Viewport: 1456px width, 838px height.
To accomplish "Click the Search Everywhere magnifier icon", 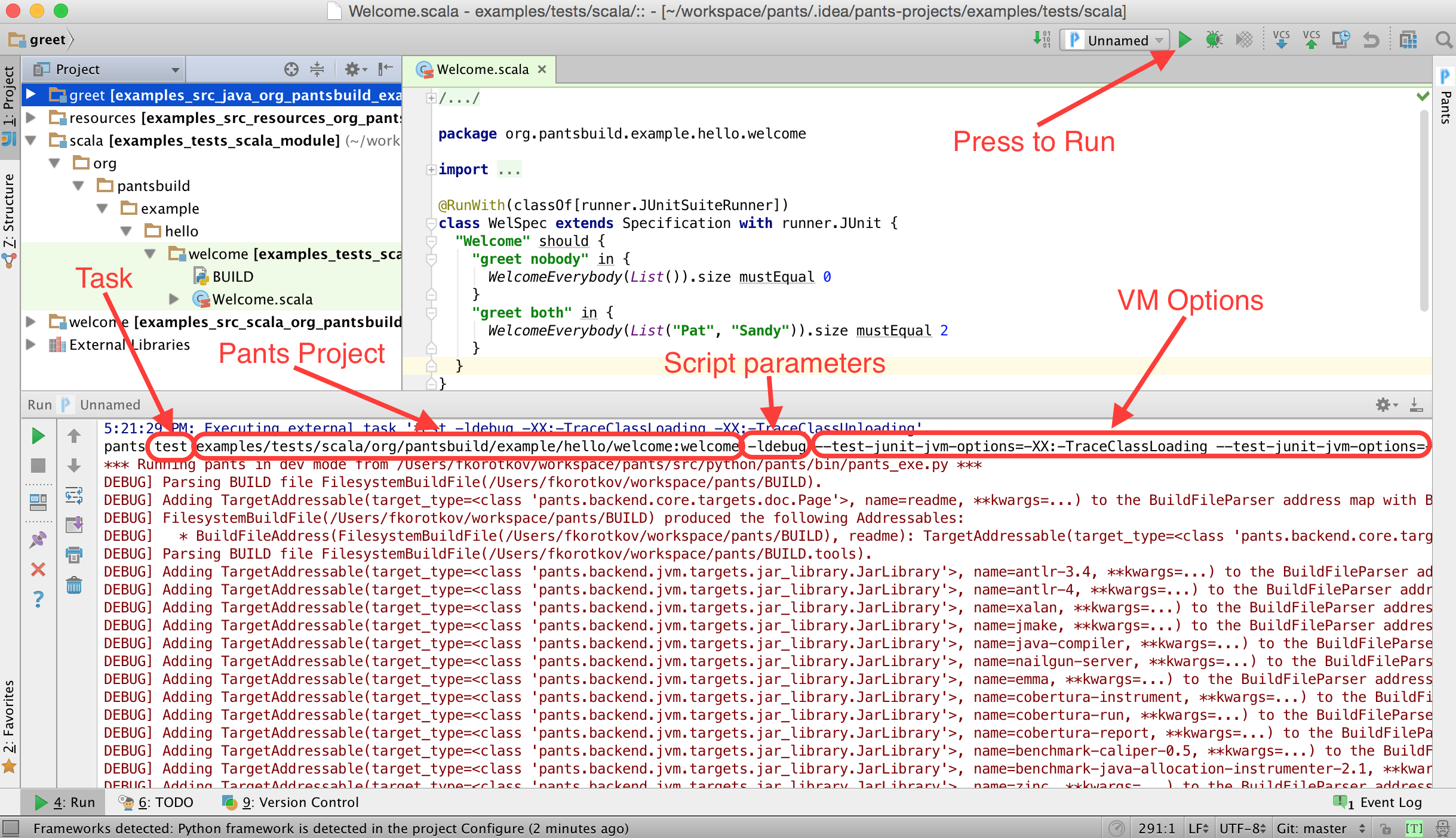I will (x=1443, y=40).
